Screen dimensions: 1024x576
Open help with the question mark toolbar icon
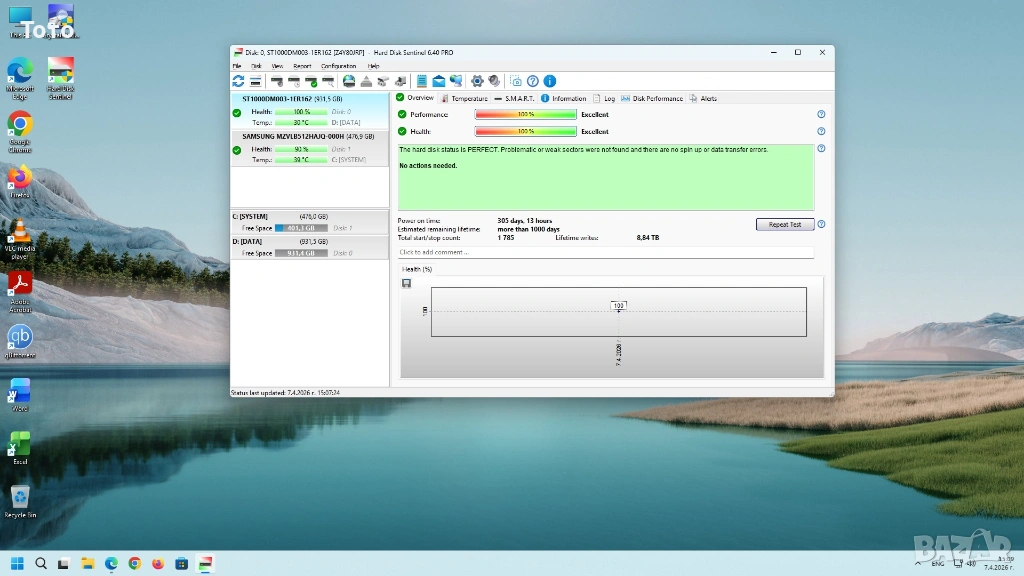[x=533, y=81]
